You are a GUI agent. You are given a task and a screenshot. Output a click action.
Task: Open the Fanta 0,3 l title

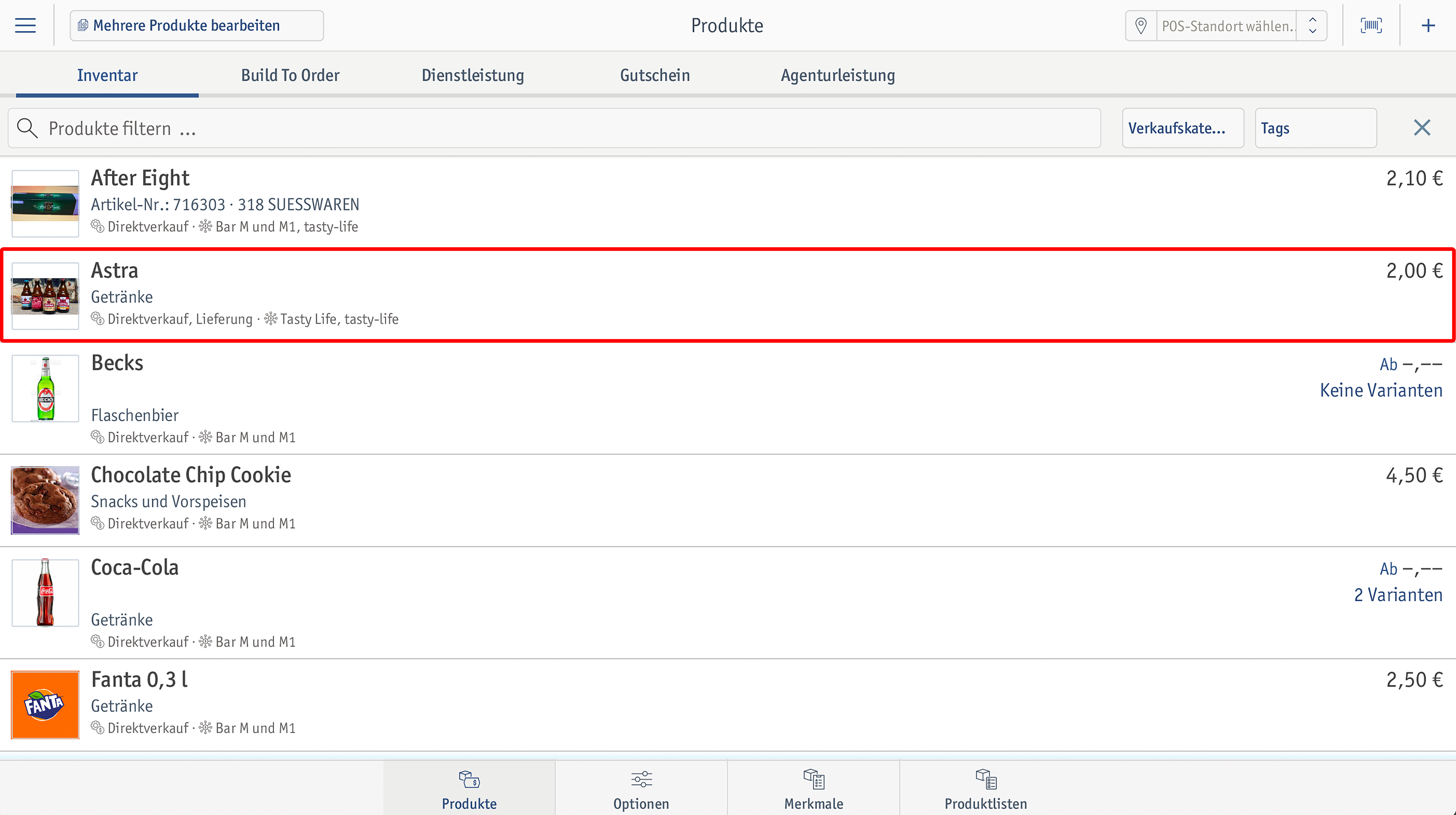pos(139,680)
